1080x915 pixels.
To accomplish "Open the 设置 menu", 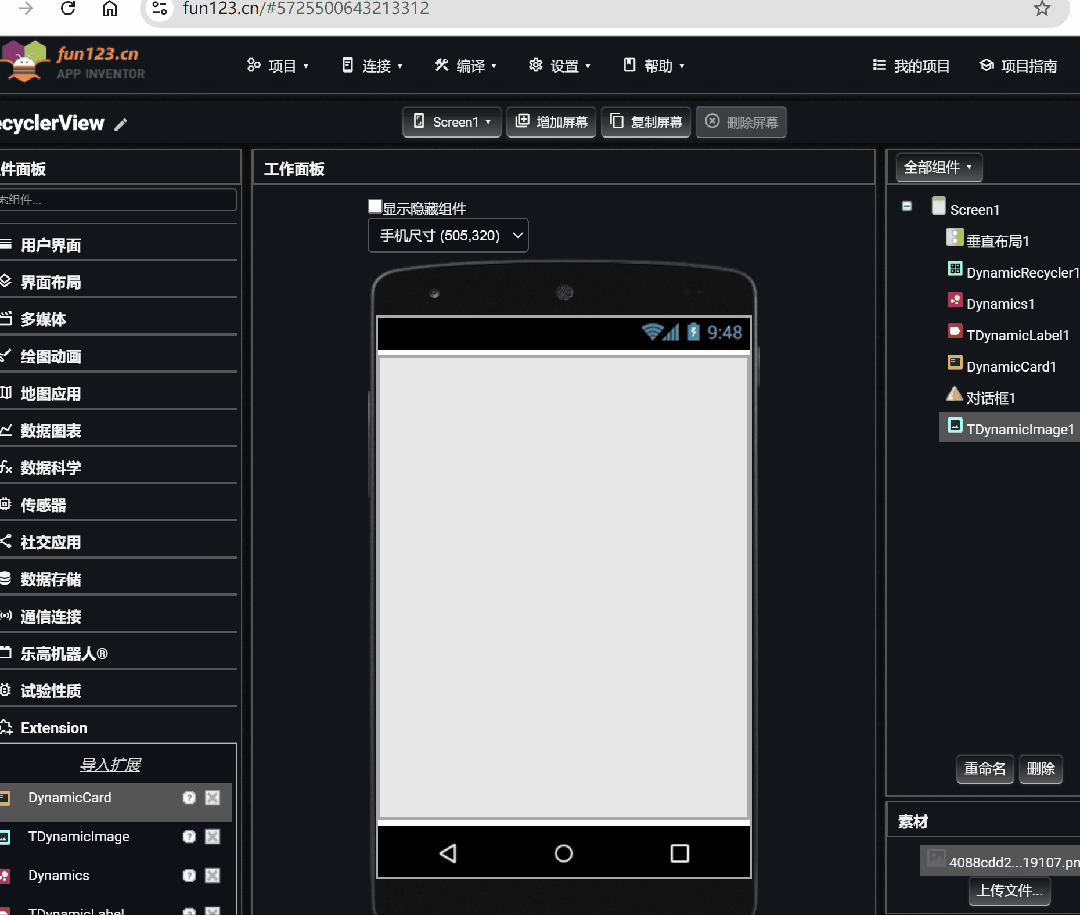I will tap(560, 65).
